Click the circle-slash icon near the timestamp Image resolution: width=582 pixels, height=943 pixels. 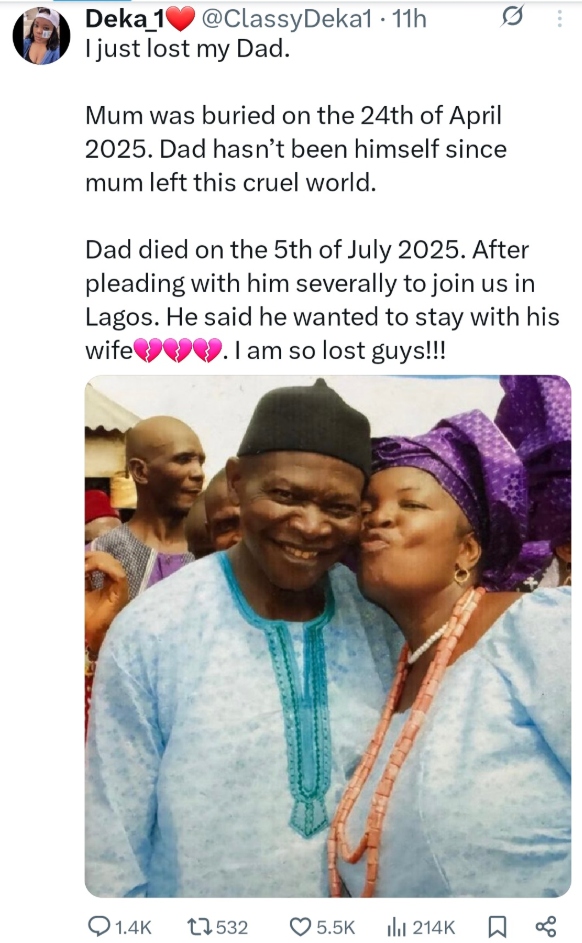513,17
